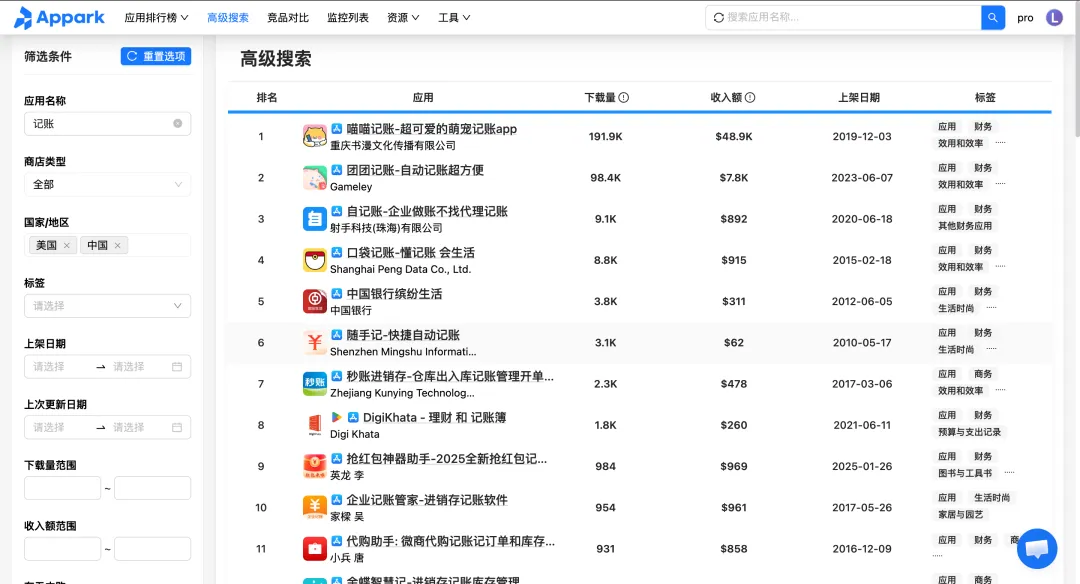Expand the 应用排行榜 menu
This screenshot has height=584, width=1080.
coord(156,17)
